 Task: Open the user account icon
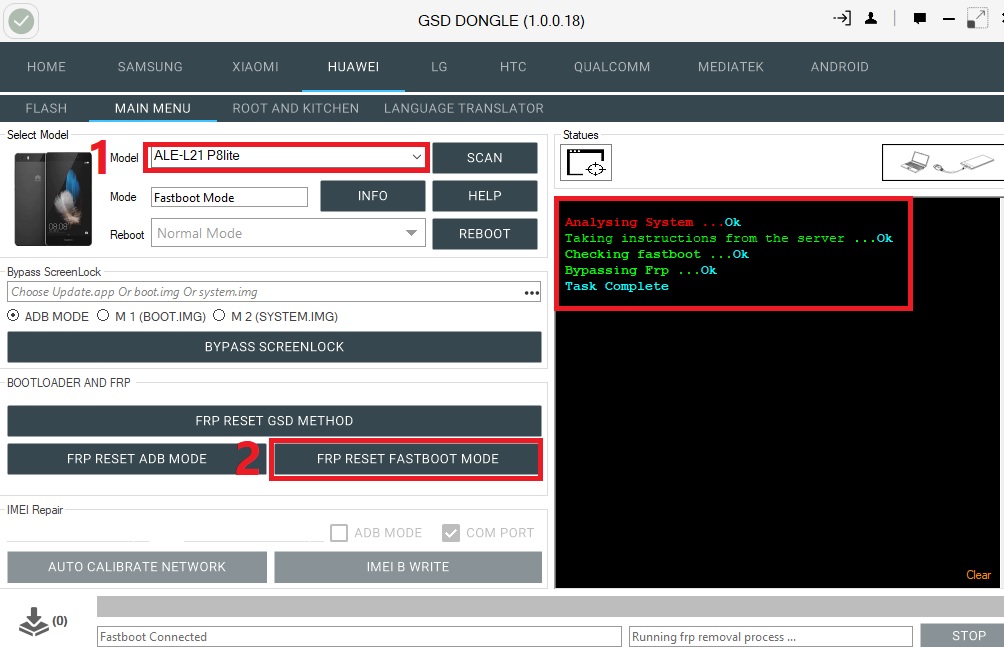coord(871,19)
